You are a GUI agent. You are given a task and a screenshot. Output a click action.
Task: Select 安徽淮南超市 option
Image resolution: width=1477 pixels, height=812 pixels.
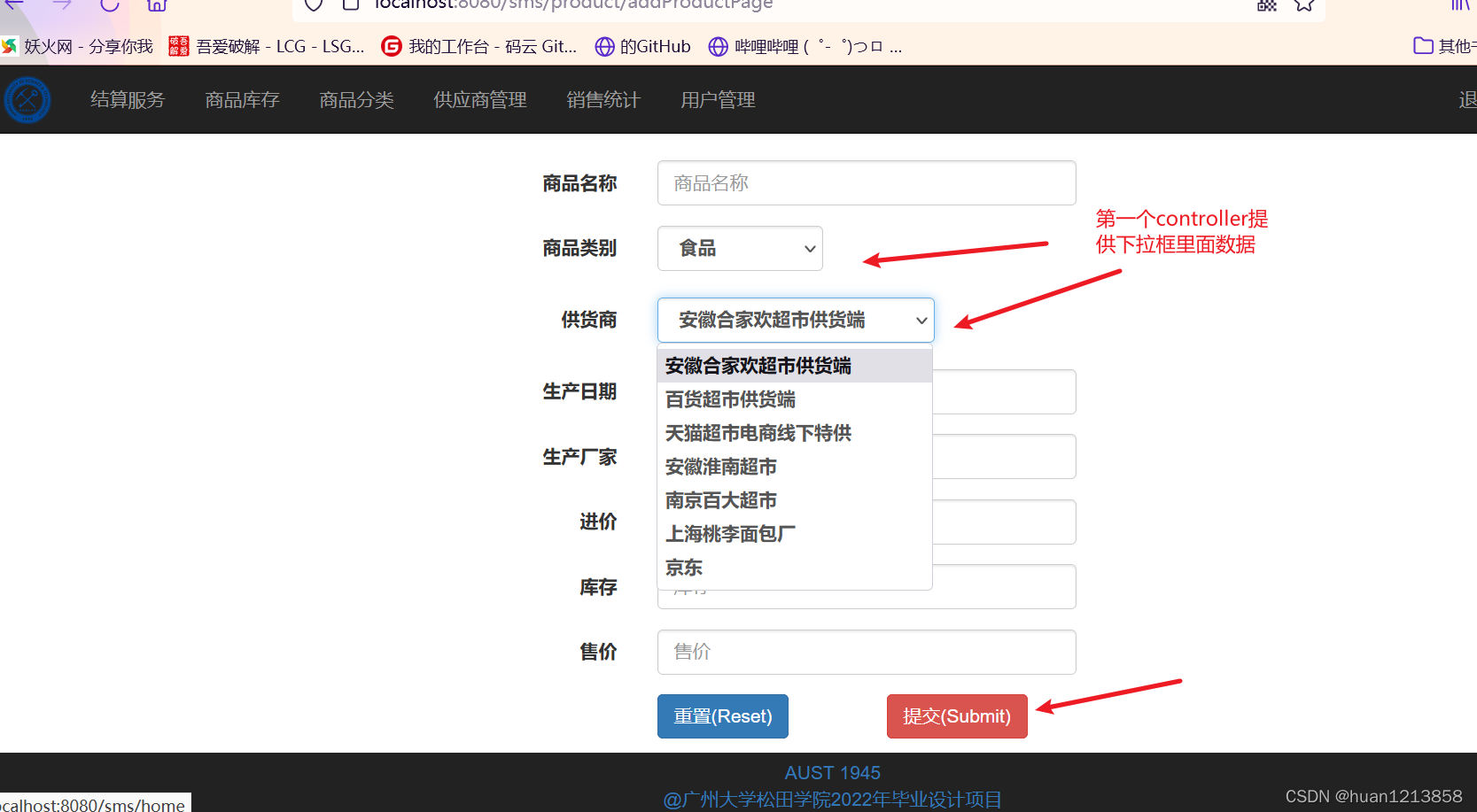pos(795,467)
